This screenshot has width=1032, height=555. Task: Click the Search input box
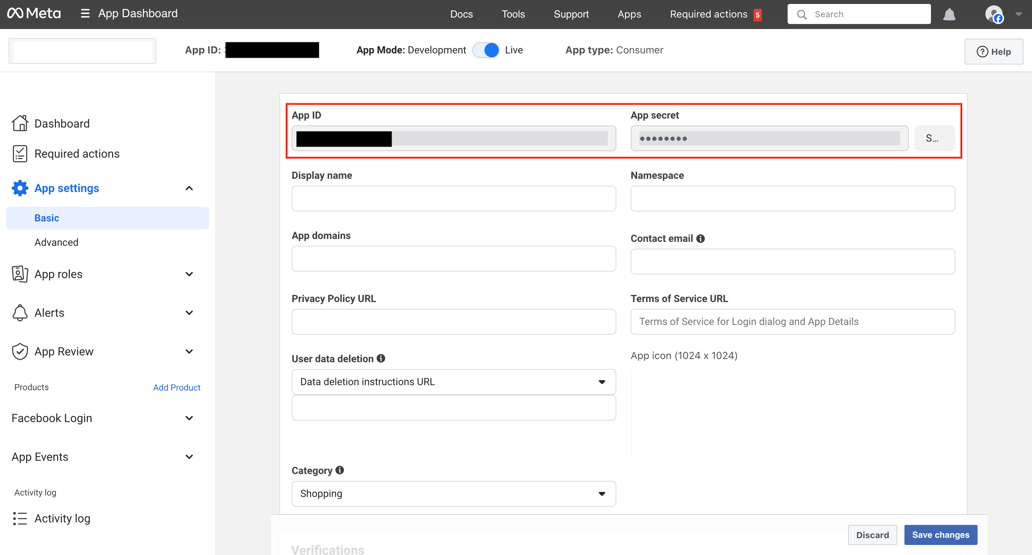pos(859,14)
